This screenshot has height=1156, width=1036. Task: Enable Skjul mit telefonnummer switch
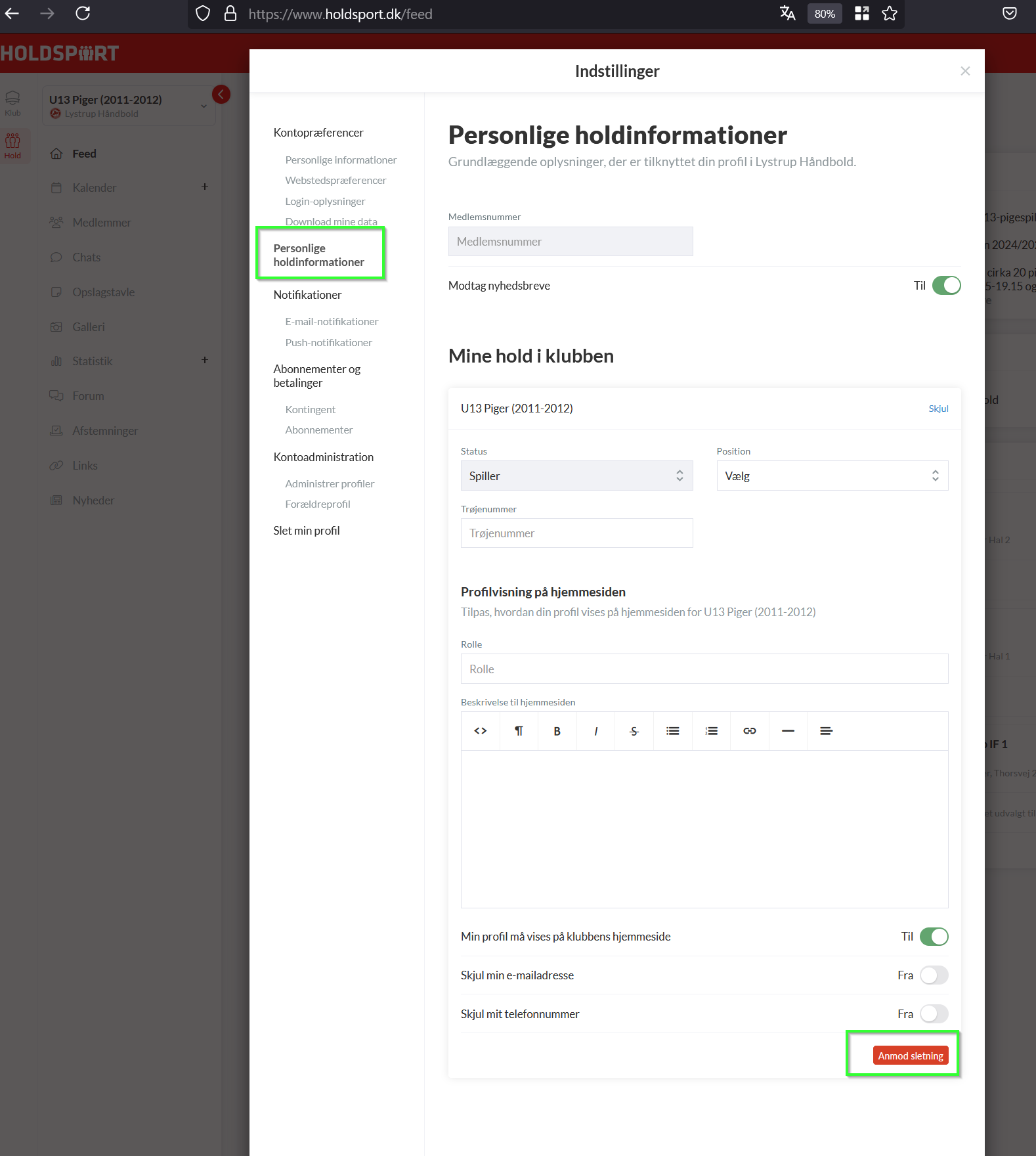click(x=934, y=1014)
